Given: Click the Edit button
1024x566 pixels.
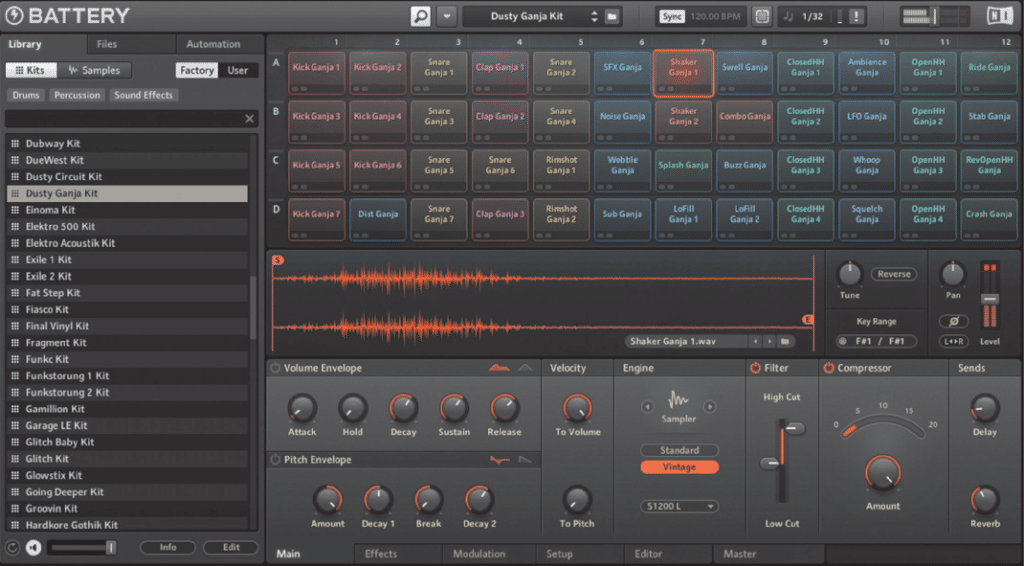Looking at the screenshot, I should [231, 547].
